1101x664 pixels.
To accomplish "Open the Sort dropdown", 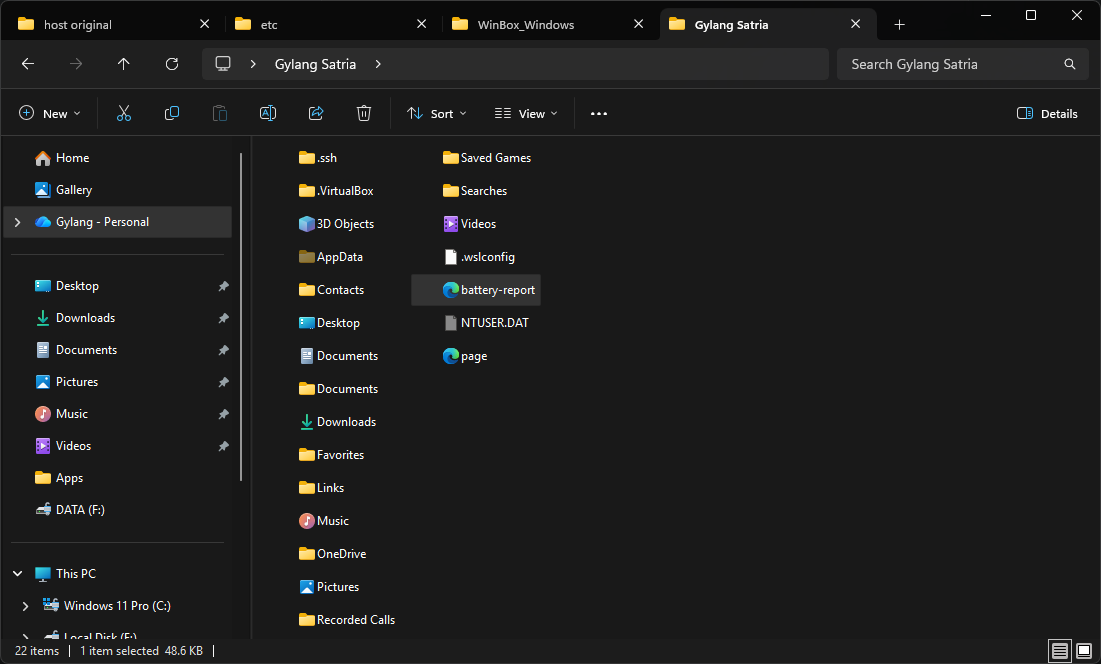I will tap(437, 114).
